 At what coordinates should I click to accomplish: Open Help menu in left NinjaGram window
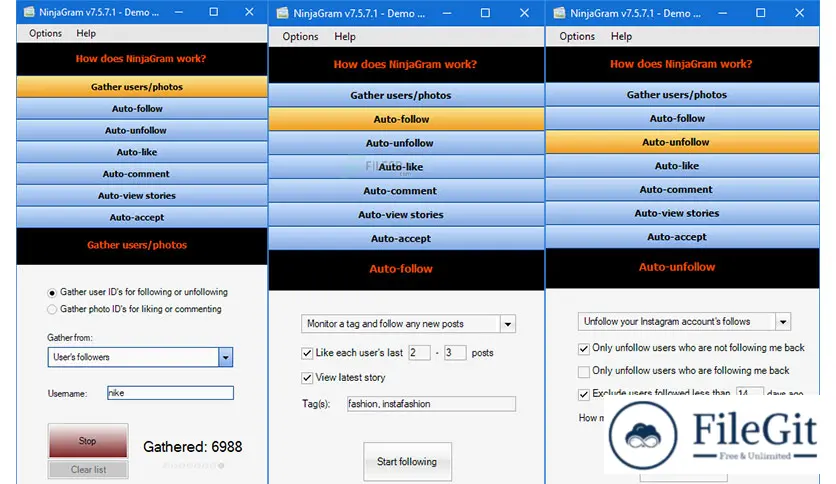[x=86, y=33]
